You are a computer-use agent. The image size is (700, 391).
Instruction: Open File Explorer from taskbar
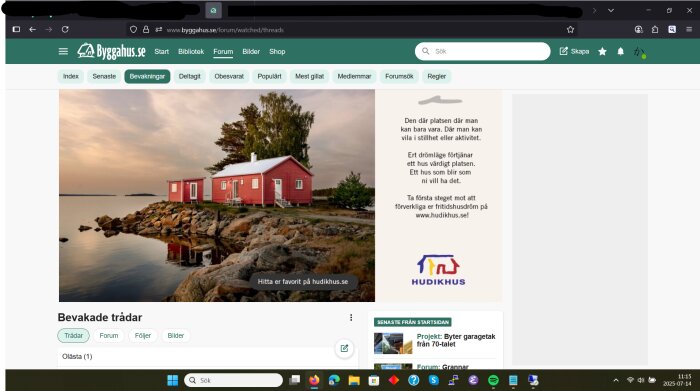pyautogui.click(x=354, y=380)
